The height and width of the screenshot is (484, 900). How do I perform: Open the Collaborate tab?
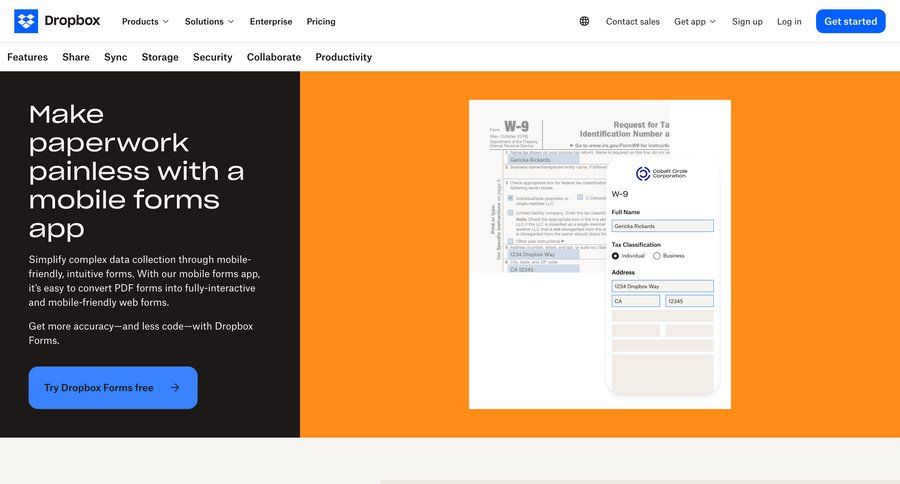pos(274,57)
